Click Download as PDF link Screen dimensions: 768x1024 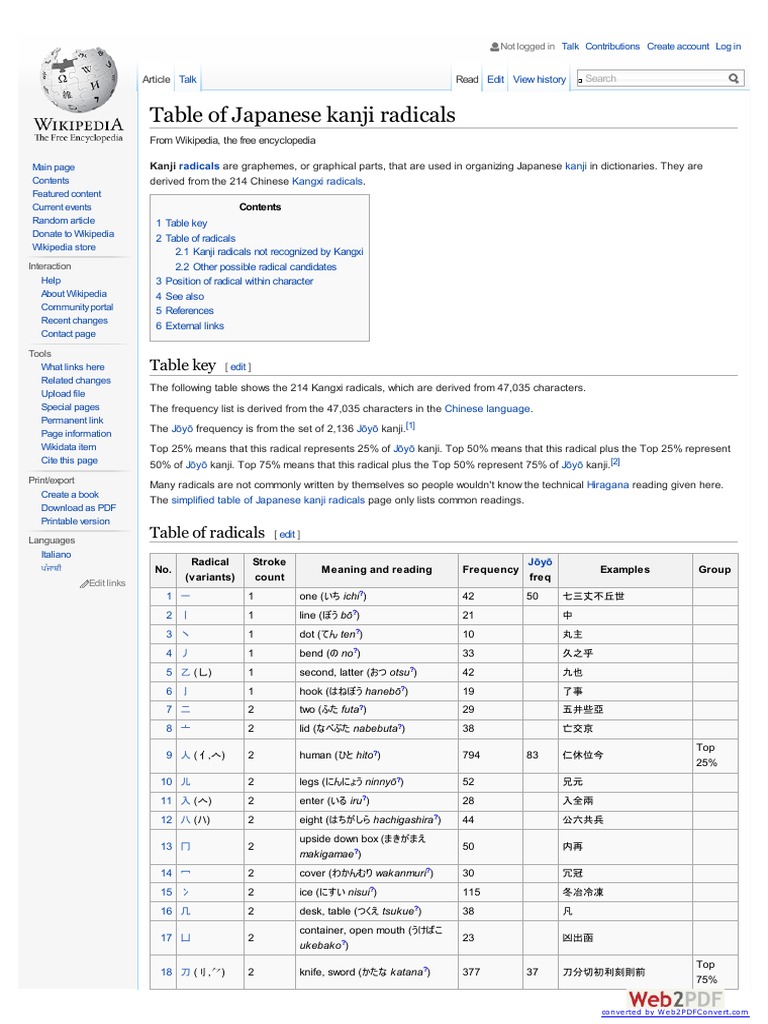pos(78,508)
